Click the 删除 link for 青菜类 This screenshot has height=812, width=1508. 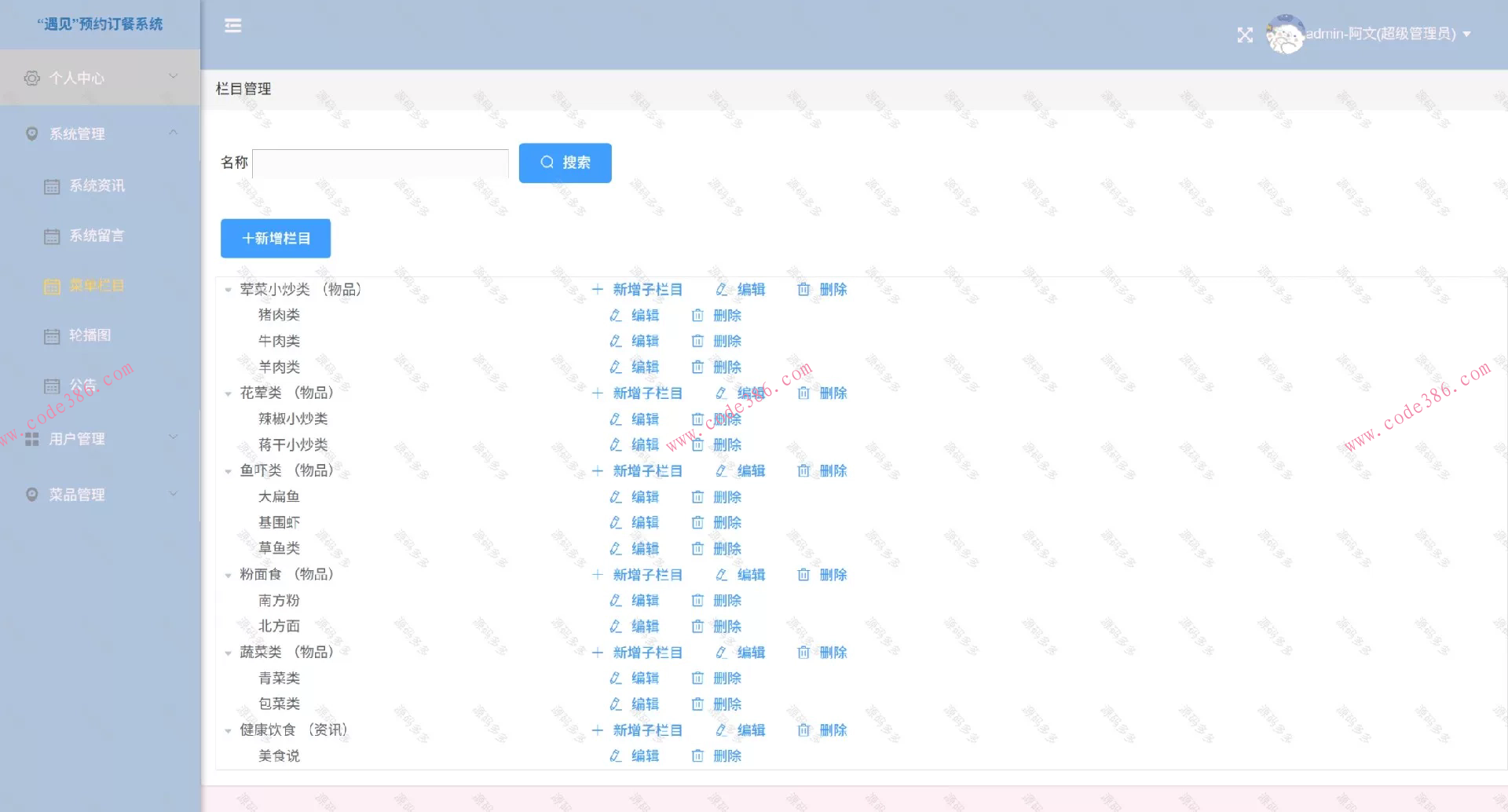click(727, 678)
